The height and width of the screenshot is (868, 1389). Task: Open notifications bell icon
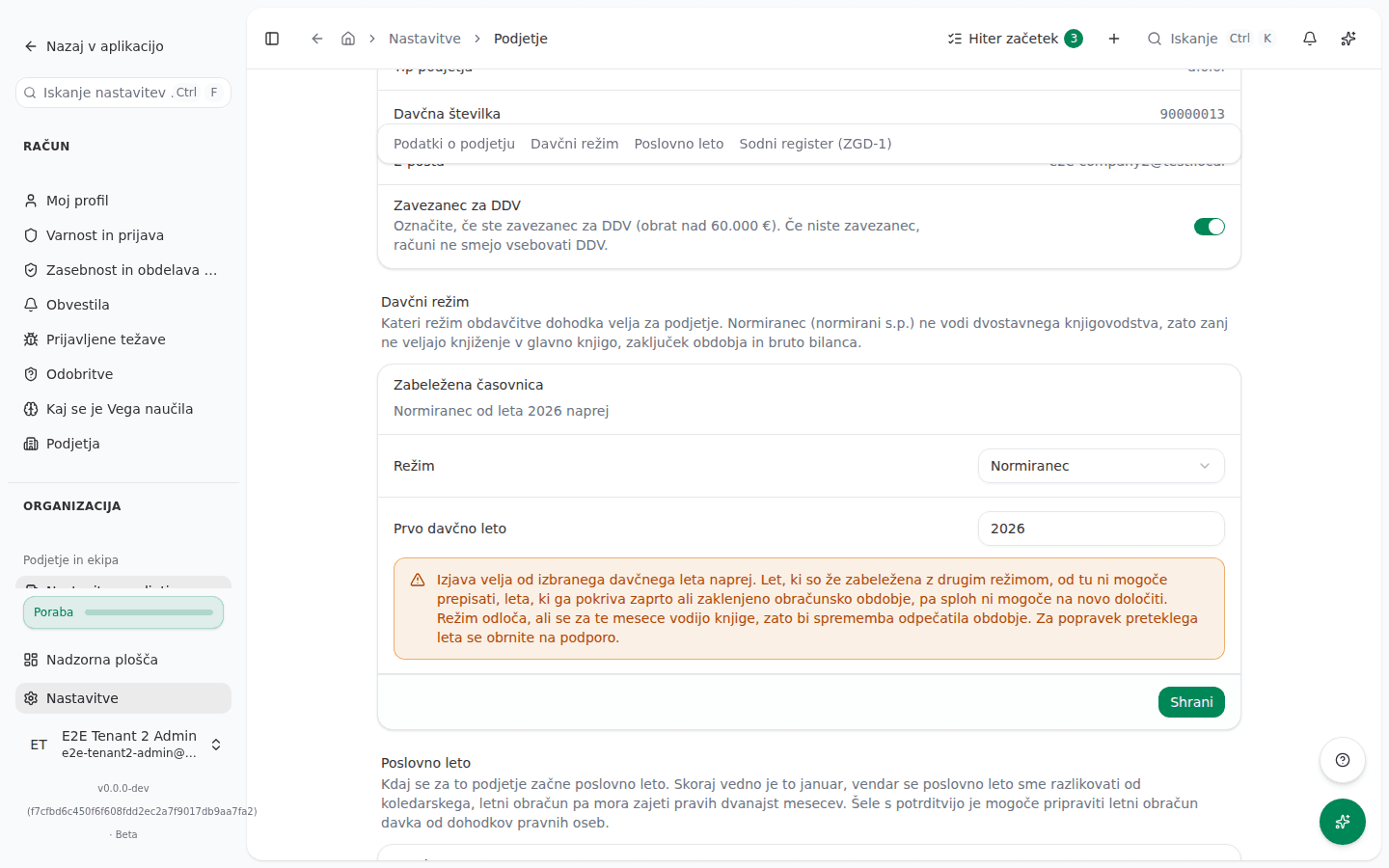(1310, 39)
